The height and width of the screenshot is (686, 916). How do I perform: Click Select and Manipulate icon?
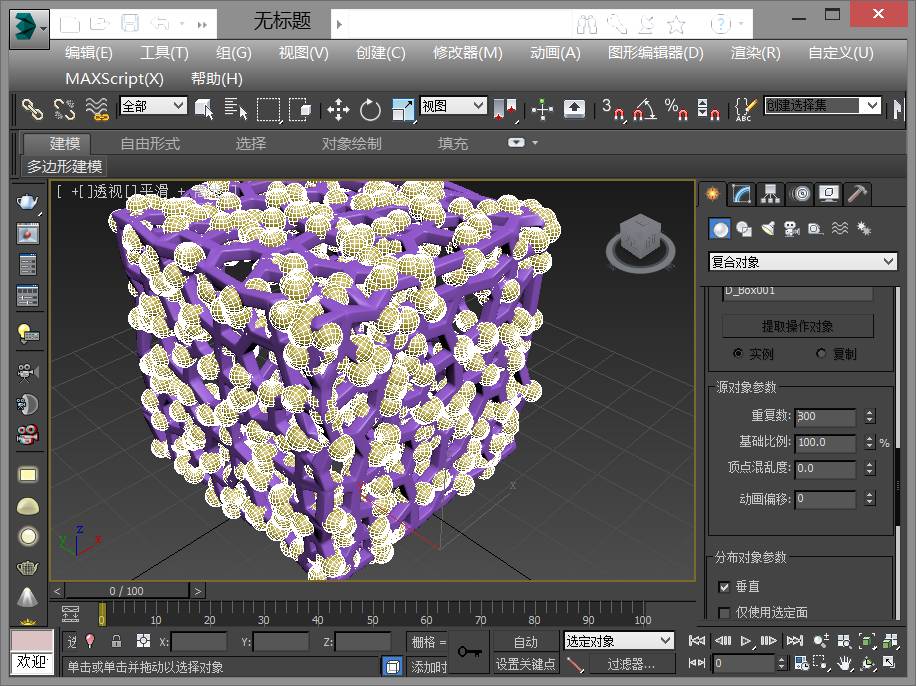[542, 109]
